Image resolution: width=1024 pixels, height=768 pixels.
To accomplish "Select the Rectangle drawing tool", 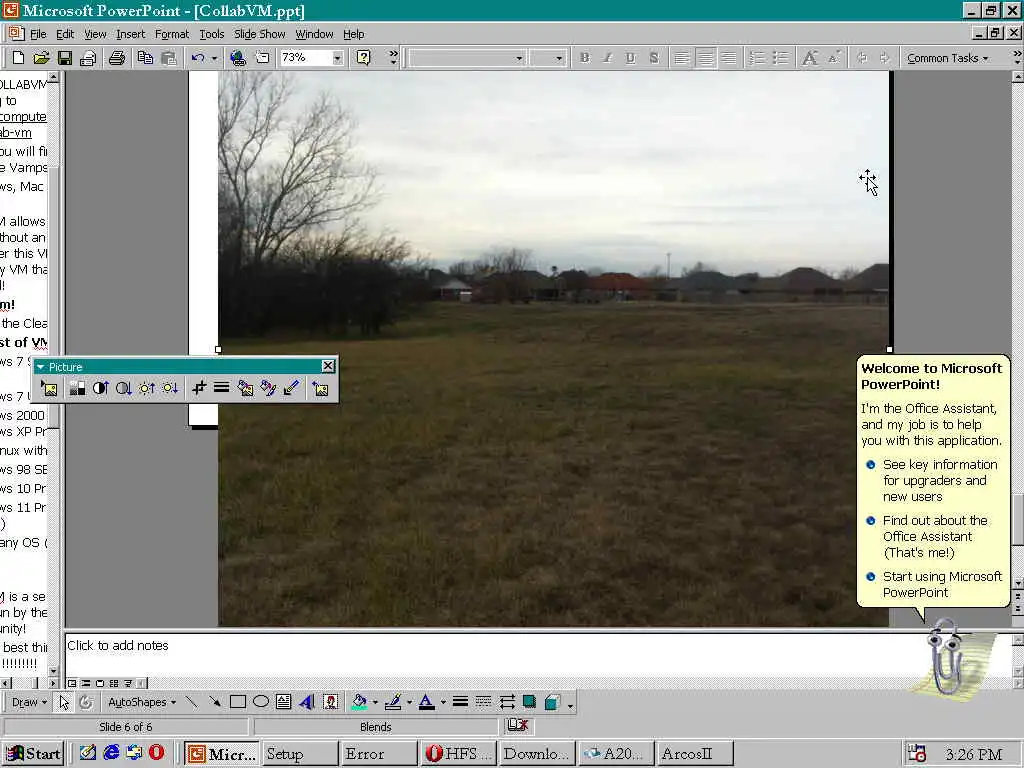I will [238, 702].
